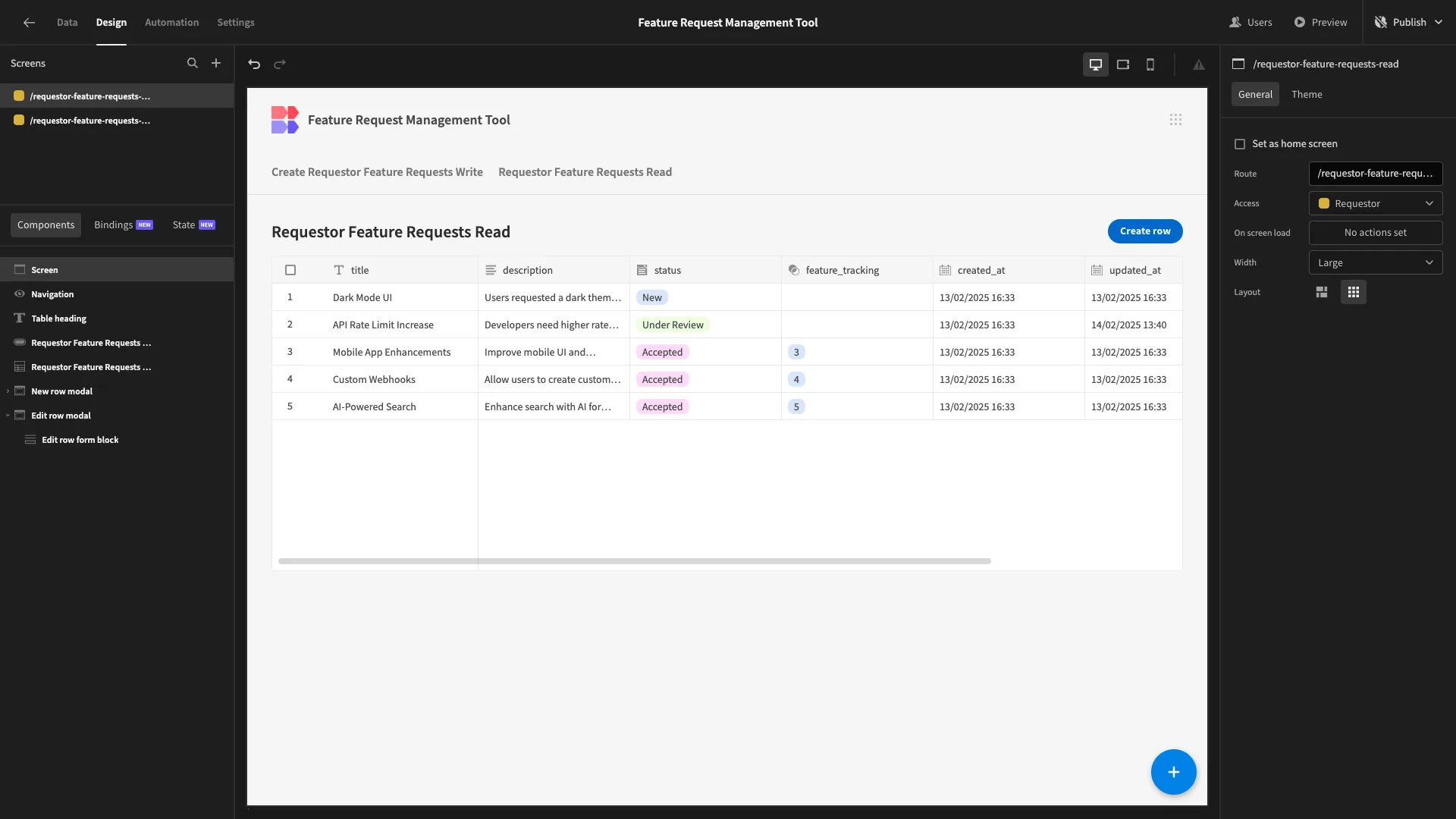Open the warnings triangle icon

pos(1199,65)
